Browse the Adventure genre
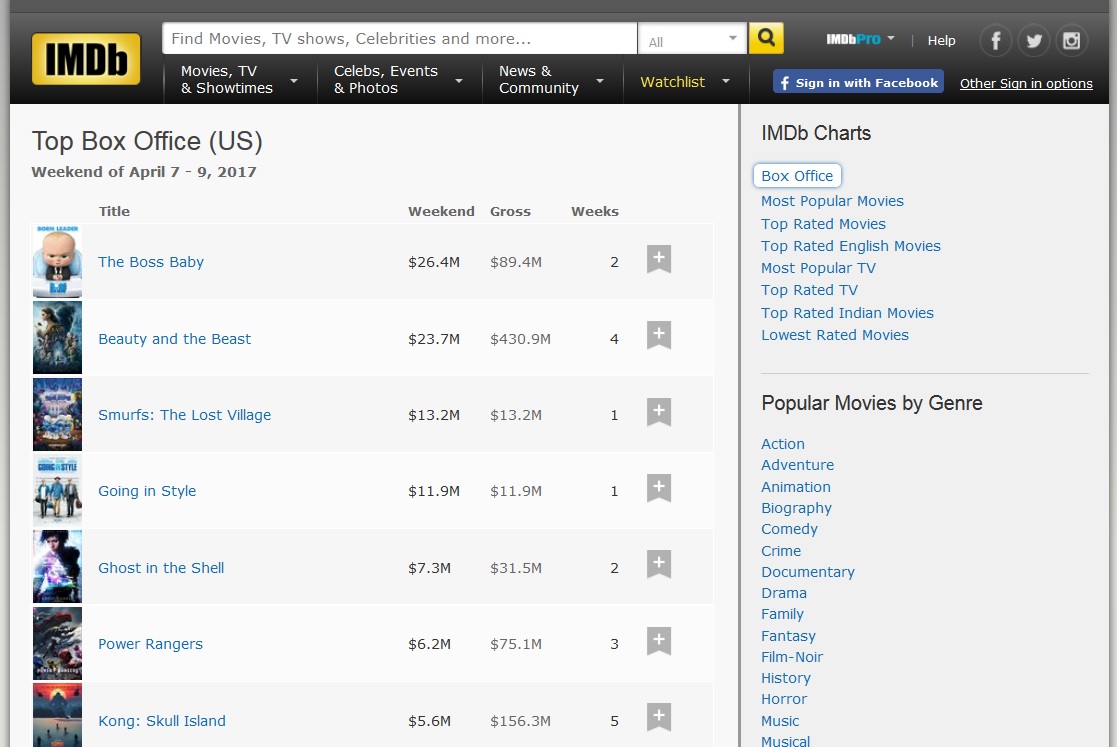1117x747 pixels. 797,465
